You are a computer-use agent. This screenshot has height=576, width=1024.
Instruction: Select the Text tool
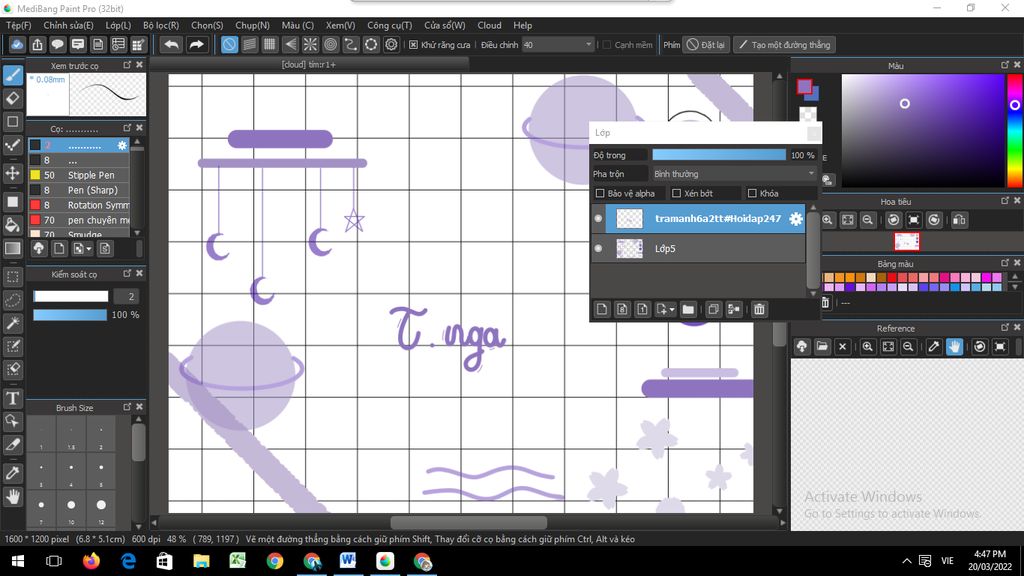pos(13,398)
